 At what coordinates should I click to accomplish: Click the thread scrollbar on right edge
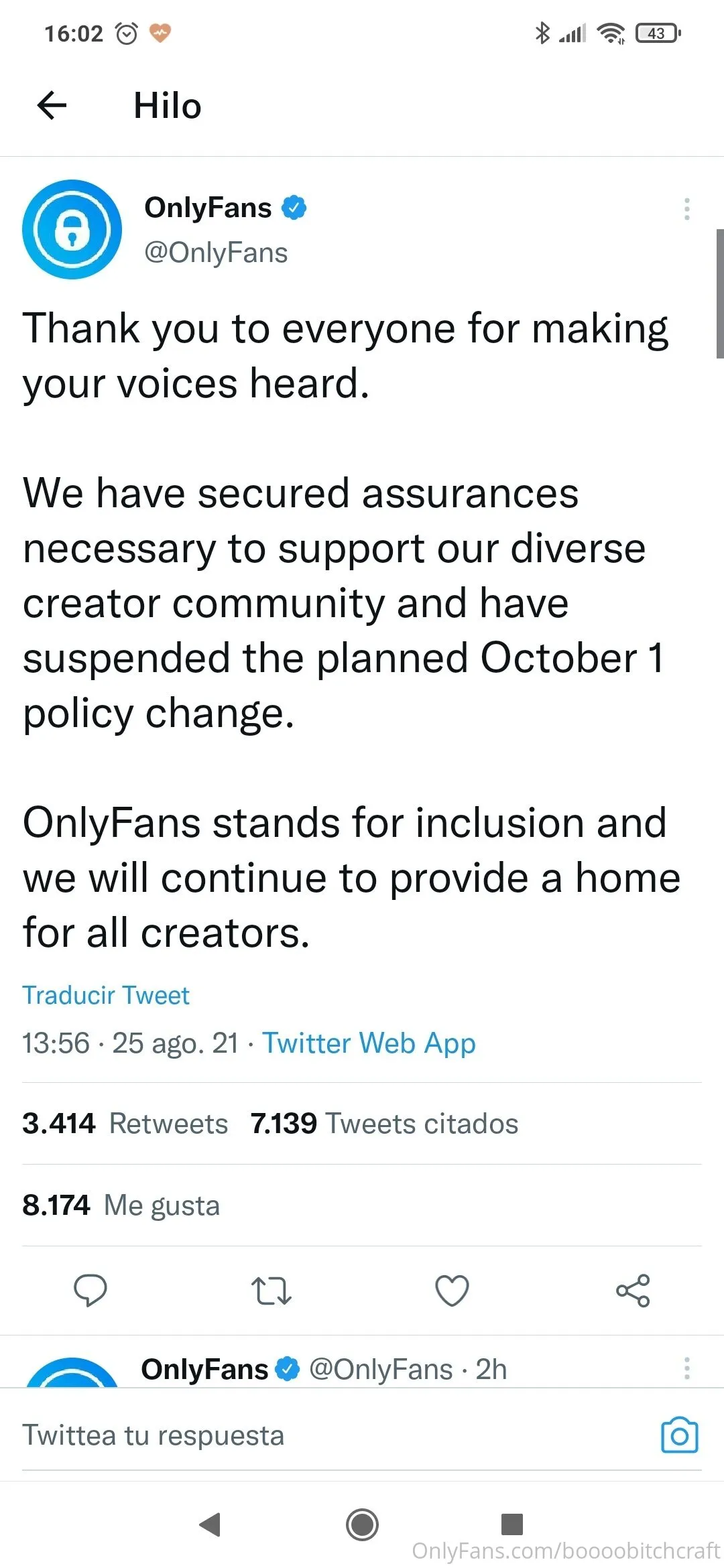pos(719,293)
